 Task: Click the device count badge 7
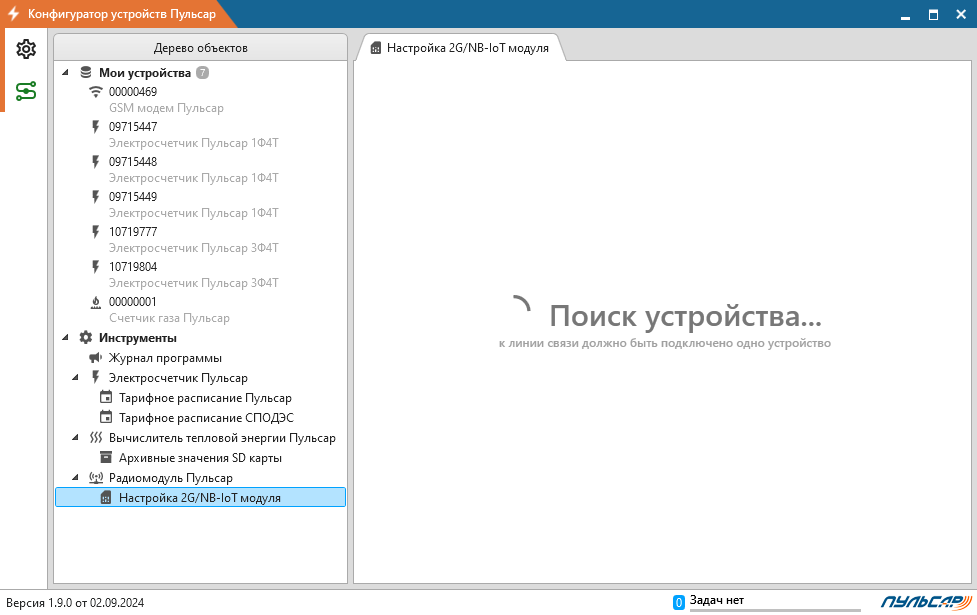coord(203,73)
